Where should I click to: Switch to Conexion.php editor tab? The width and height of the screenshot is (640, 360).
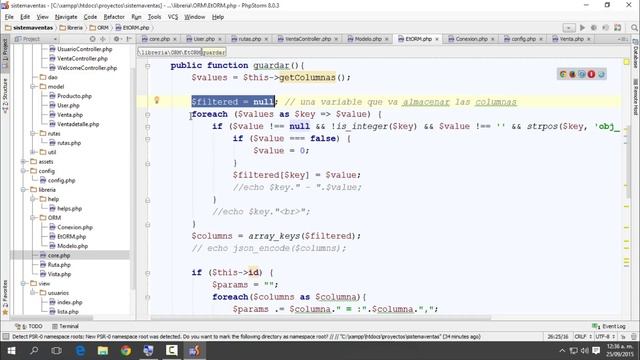[471, 39]
